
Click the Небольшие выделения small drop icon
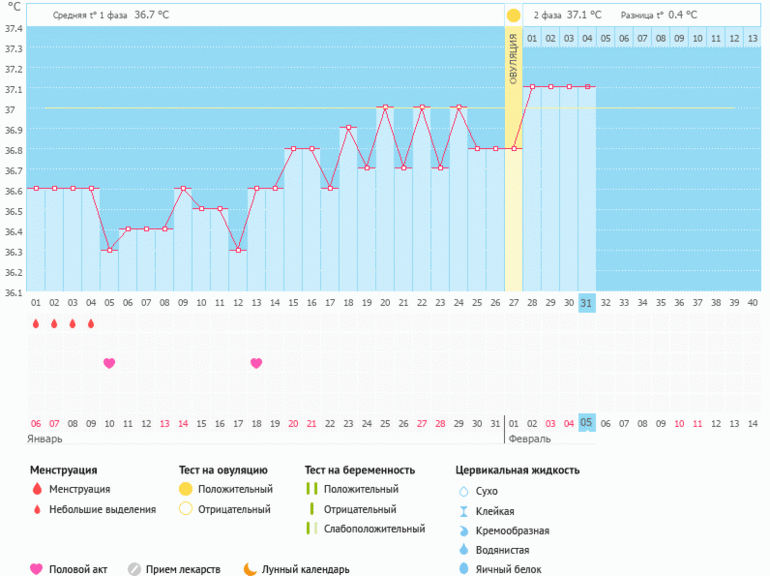click(37, 510)
